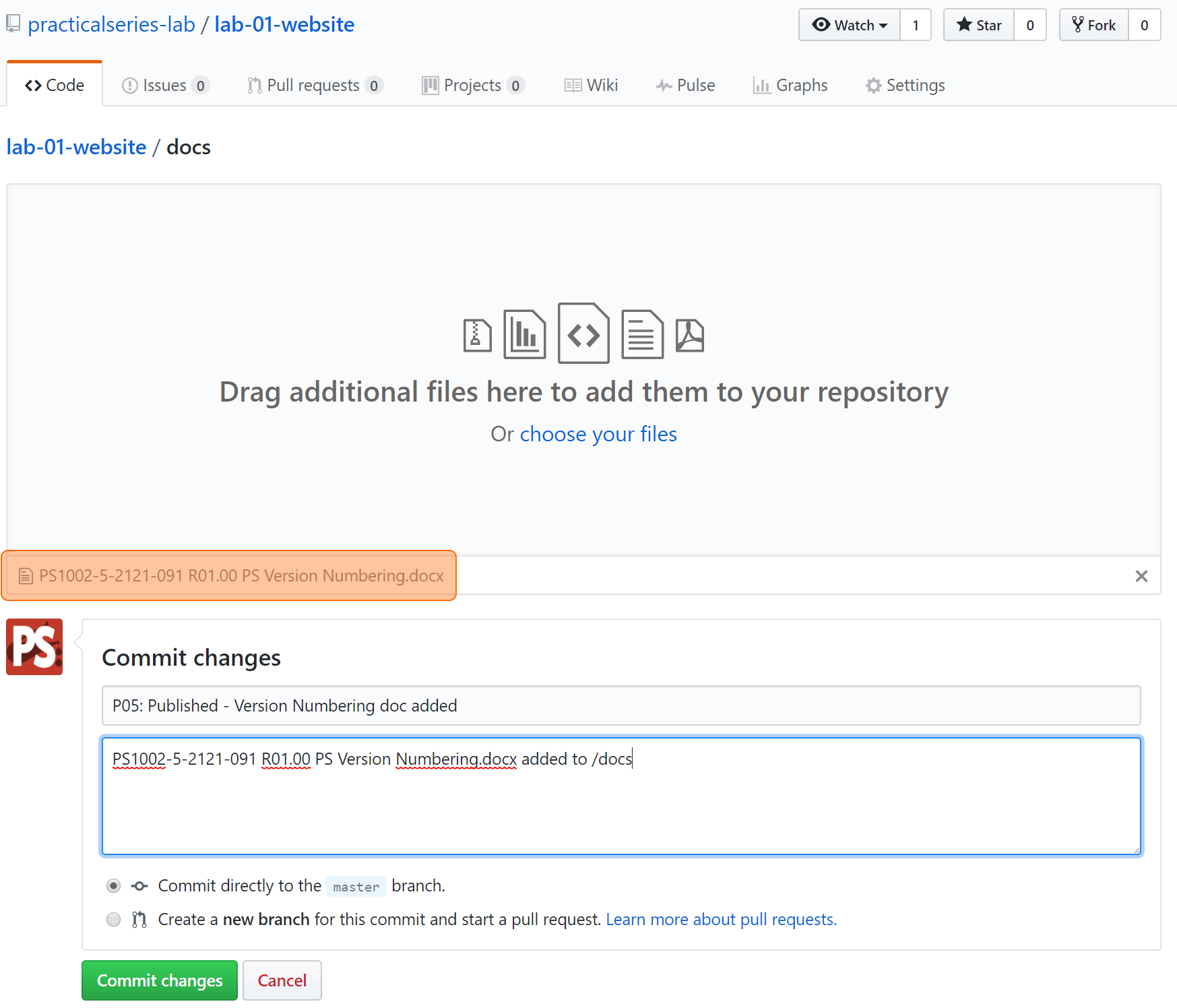Click the code file icon in drop zone
The image size is (1177, 1008).
click(x=584, y=333)
